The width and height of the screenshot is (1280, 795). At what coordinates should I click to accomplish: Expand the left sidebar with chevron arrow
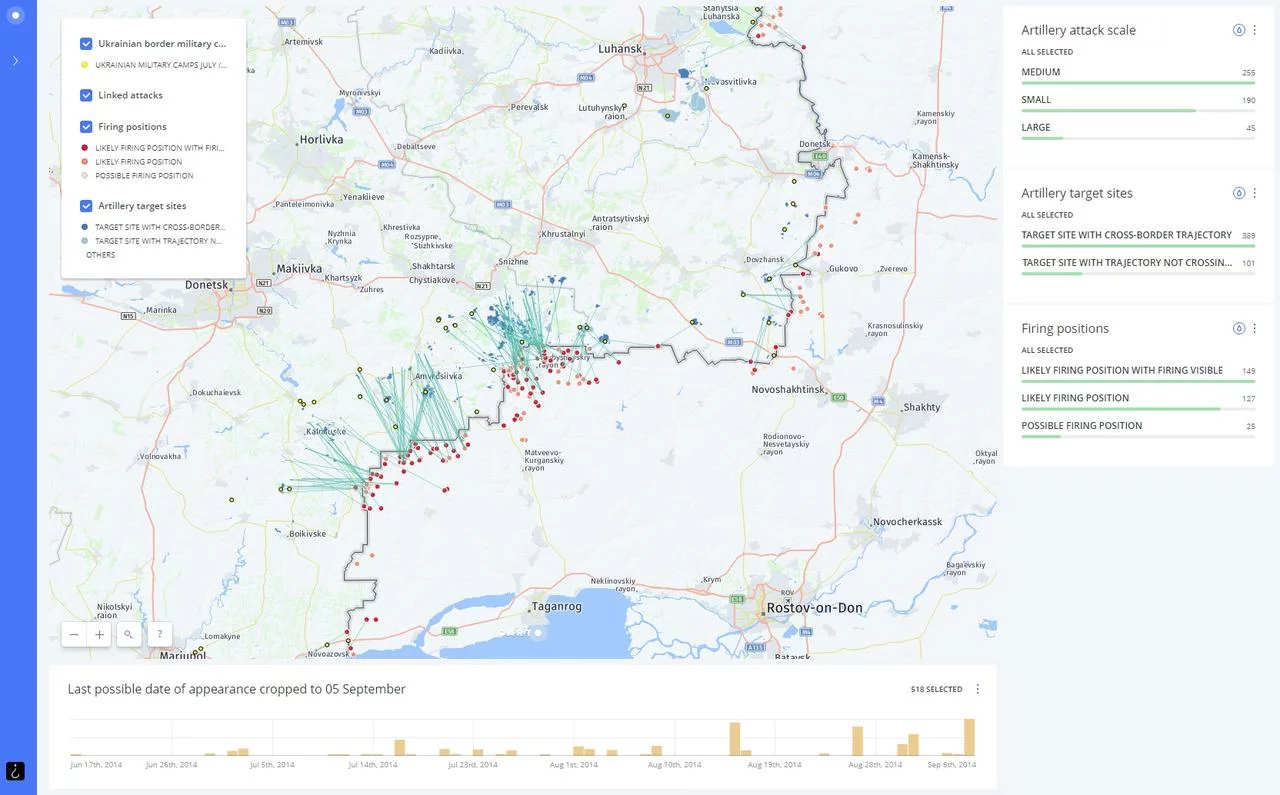pos(15,61)
